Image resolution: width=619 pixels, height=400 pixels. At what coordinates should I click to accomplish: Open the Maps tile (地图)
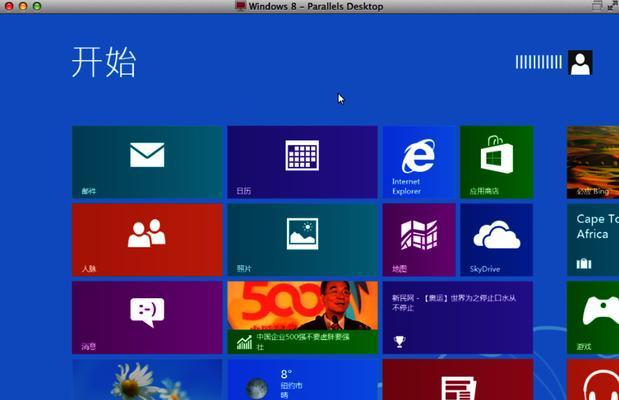[419, 240]
